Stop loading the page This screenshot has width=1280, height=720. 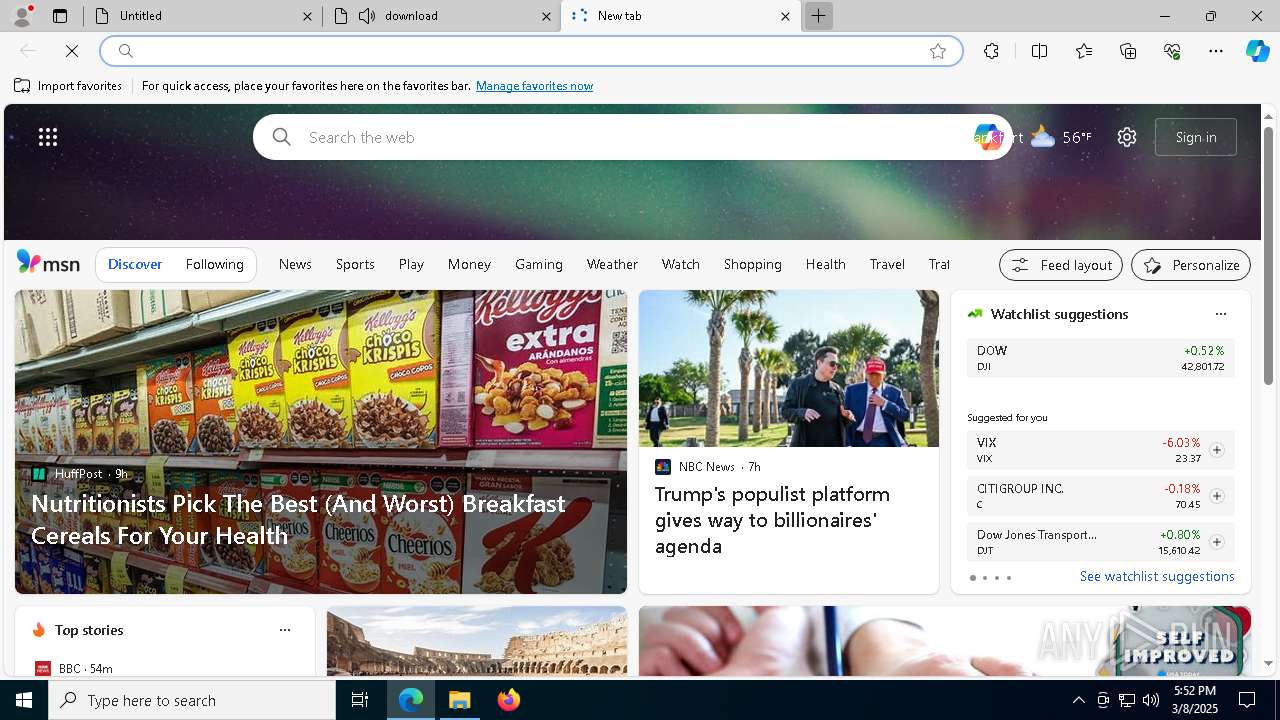pos(72,51)
